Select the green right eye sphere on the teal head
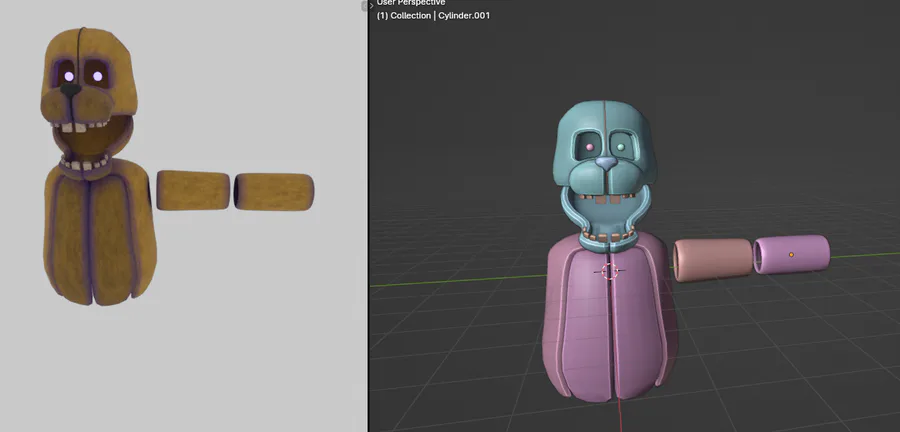The height and width of the screenshot is (432, 900). click(x=620, y=147)
